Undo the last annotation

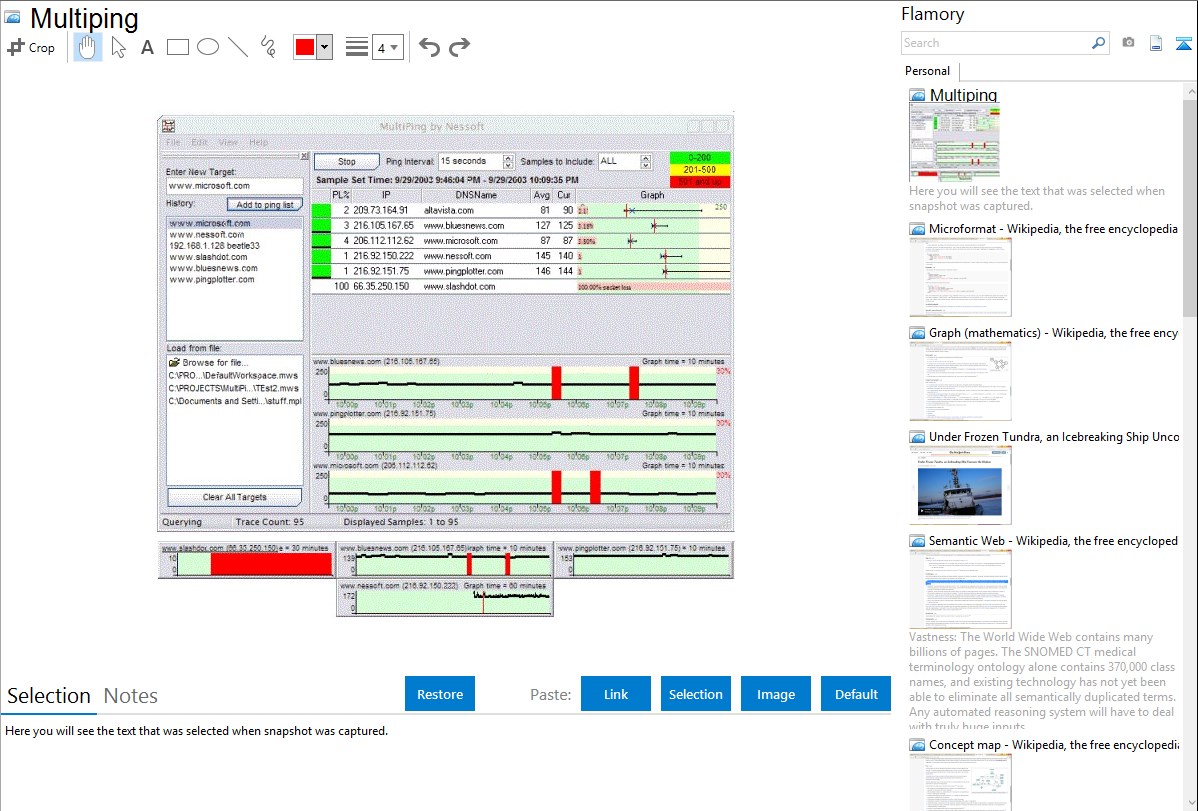point(429,47)
